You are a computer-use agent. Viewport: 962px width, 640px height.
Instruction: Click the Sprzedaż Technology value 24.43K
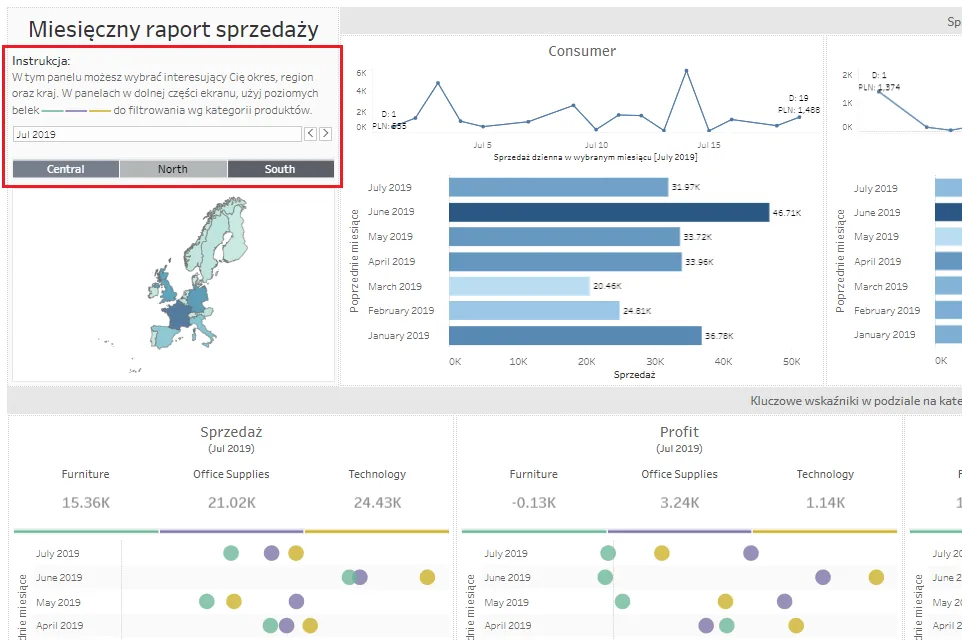[377, 503]
